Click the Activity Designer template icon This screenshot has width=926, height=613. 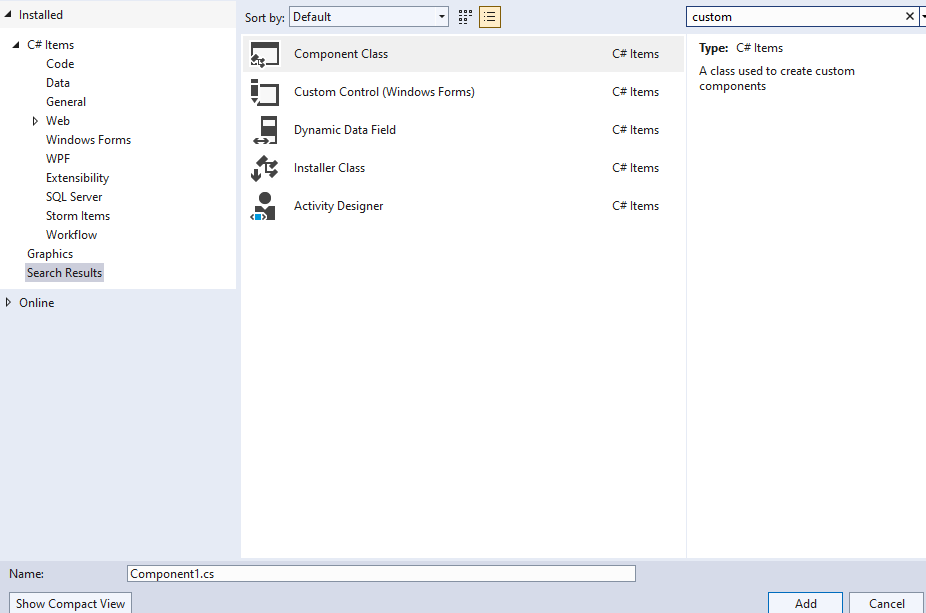(265, 205)
